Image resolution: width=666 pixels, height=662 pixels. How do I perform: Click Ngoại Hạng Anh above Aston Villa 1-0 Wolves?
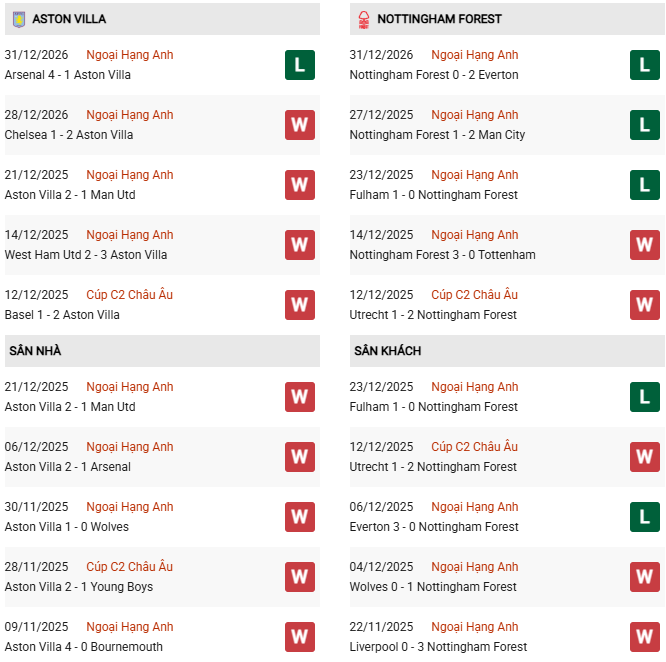(130, 507)
